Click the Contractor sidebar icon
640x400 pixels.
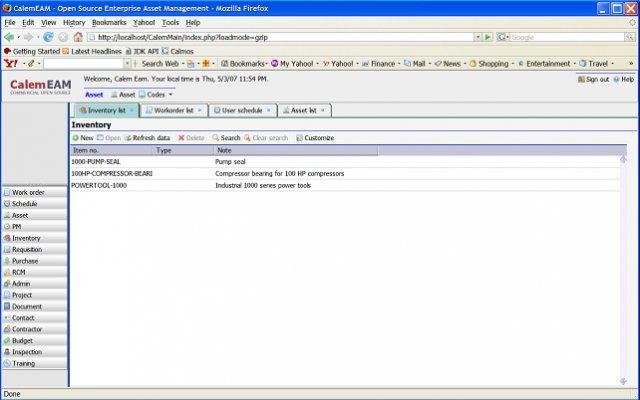point(7,329)
